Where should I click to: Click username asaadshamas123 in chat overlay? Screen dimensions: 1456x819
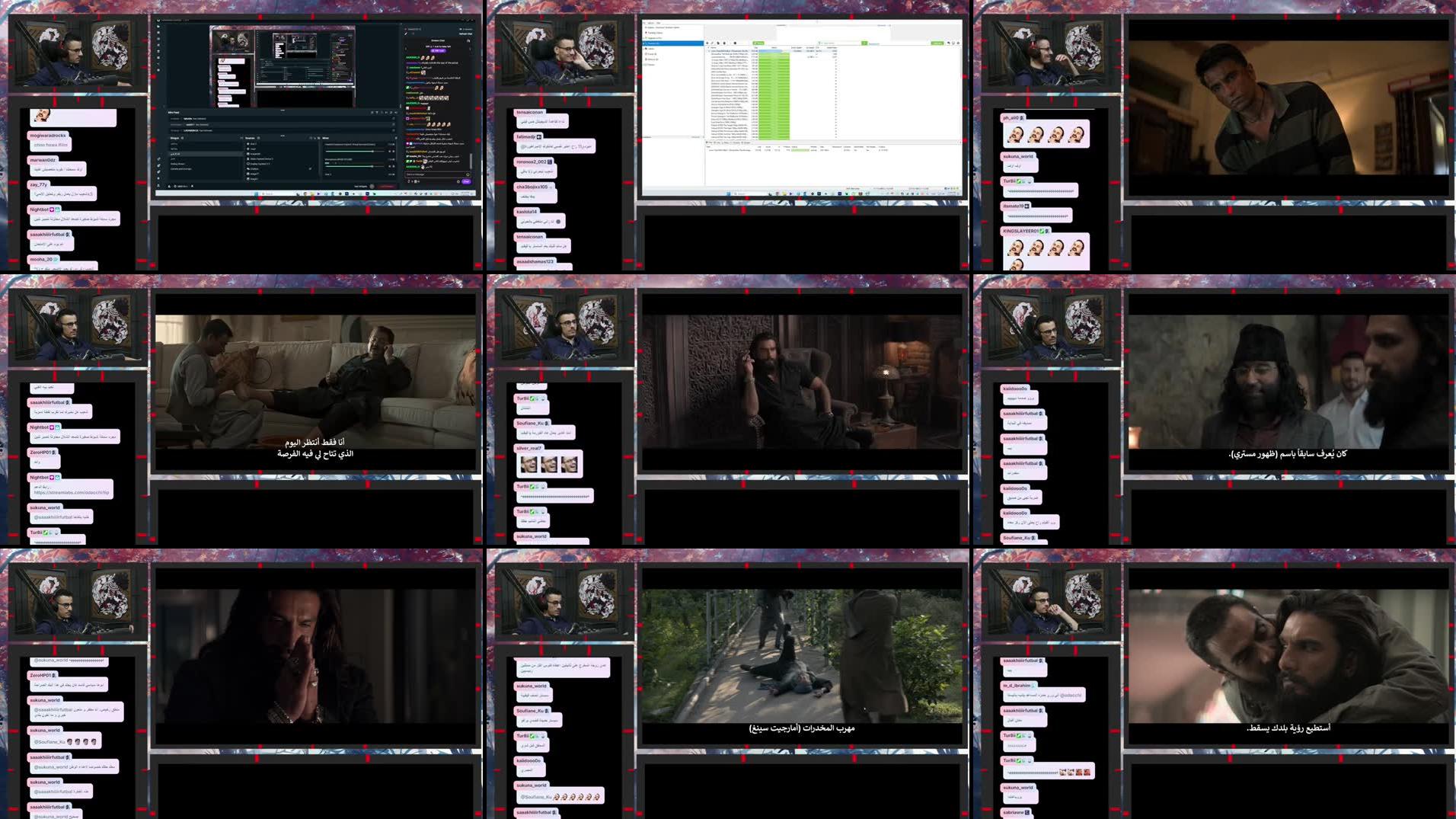(x=535, y=261)
